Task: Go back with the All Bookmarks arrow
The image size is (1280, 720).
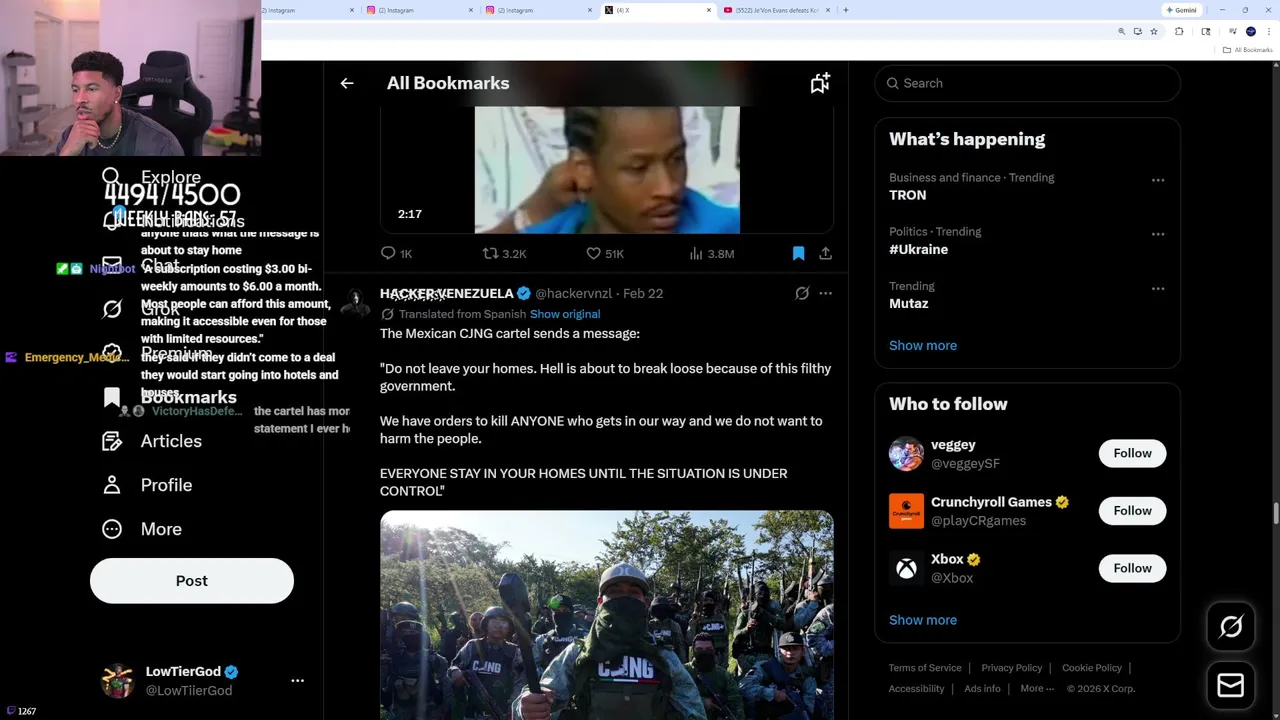Action: pyautogui.click(x=347, y=83)
